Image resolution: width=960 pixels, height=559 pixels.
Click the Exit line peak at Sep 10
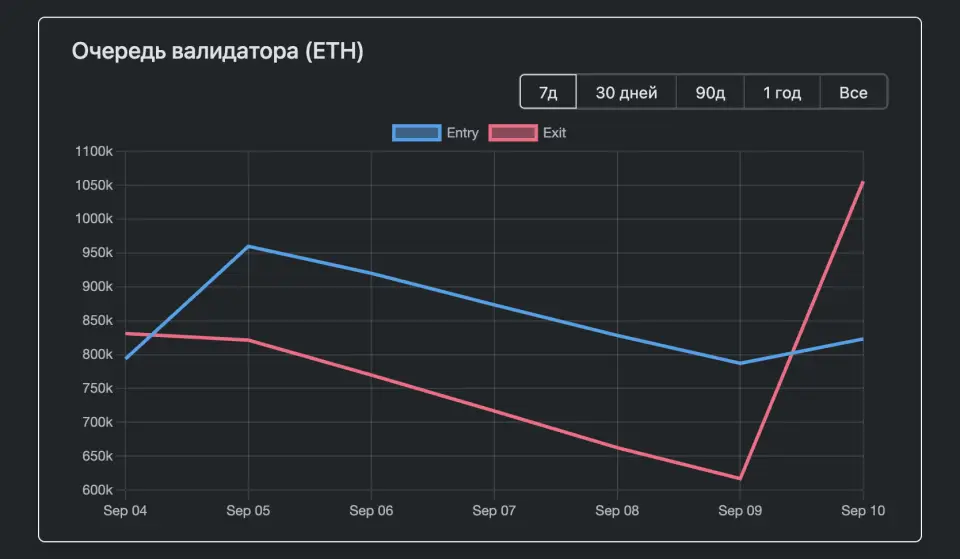click(862, 183)
